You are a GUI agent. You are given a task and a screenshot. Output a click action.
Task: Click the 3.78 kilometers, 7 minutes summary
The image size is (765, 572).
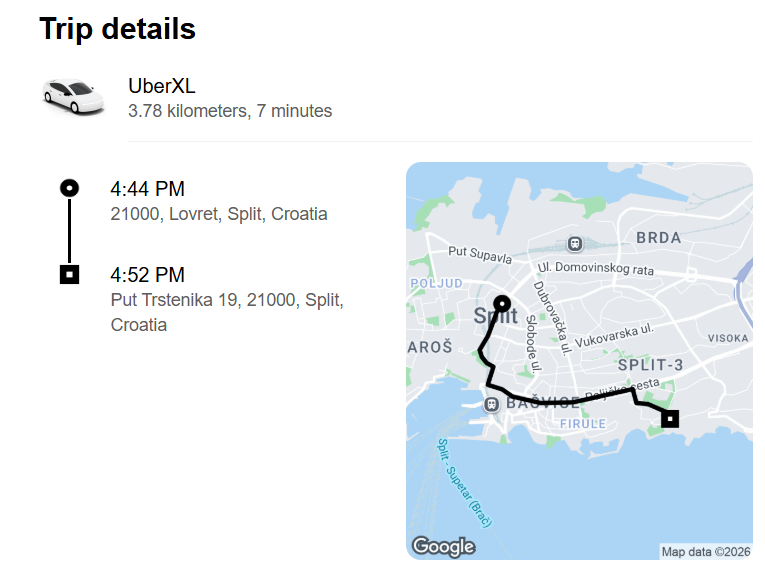coord(230,111)
